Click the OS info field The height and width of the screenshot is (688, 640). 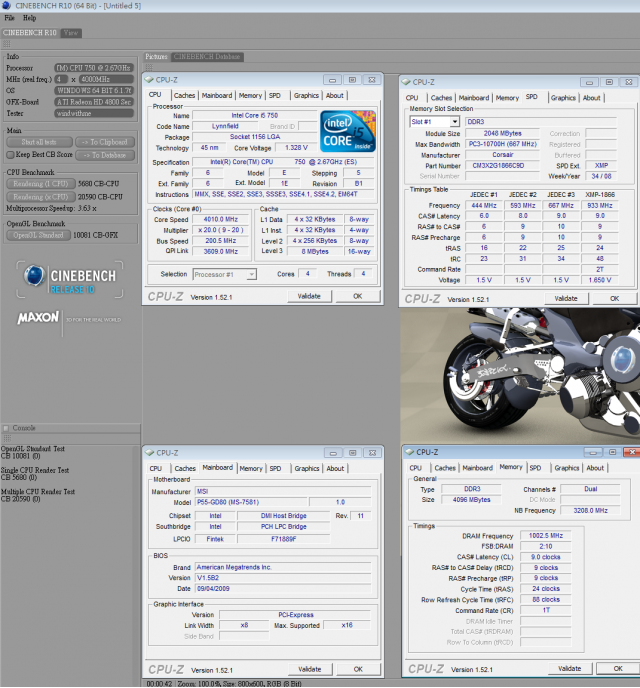(x=94, y=90)
